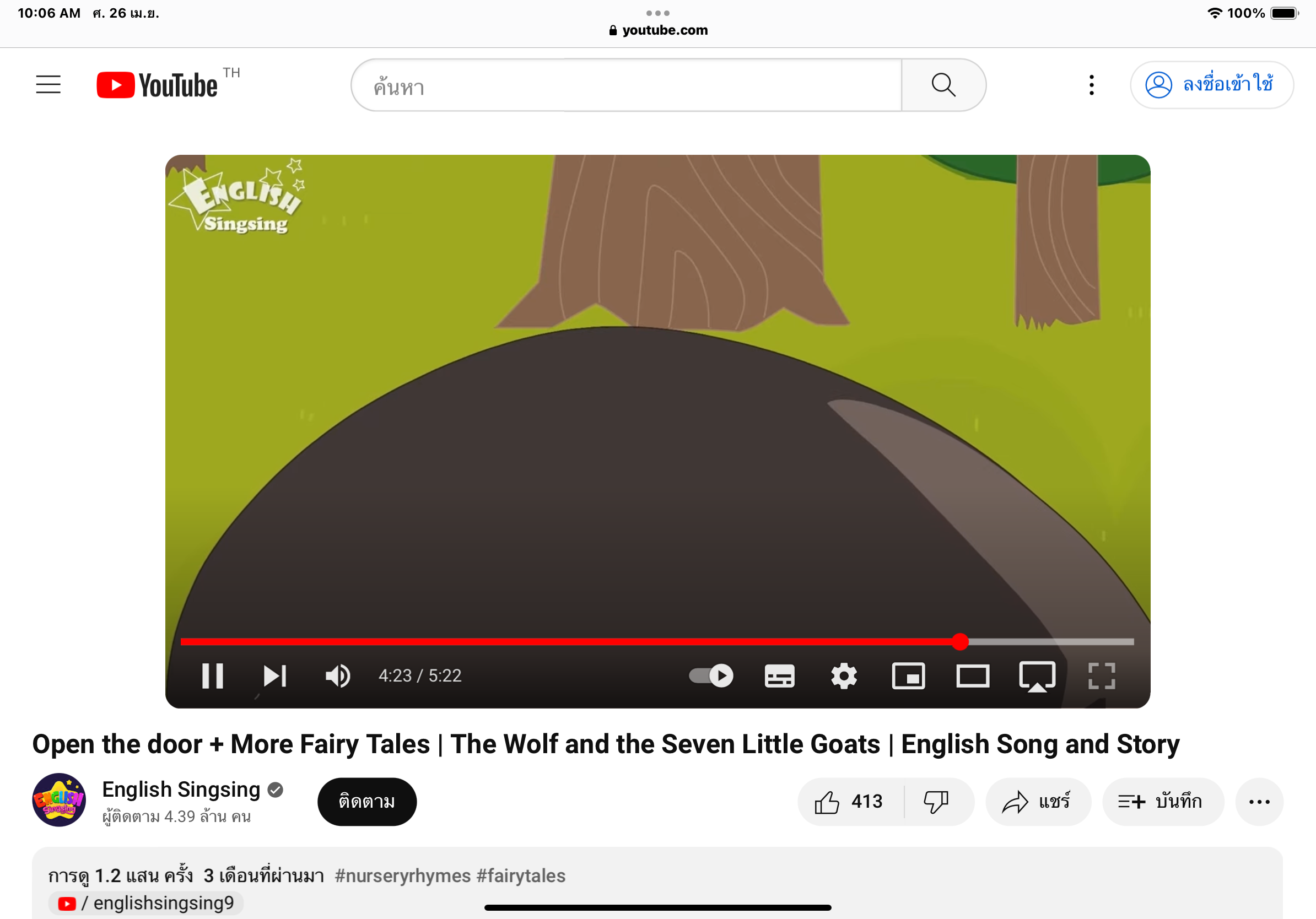Click the YouTube logo
1316x919 pixels.
point(158,85)
